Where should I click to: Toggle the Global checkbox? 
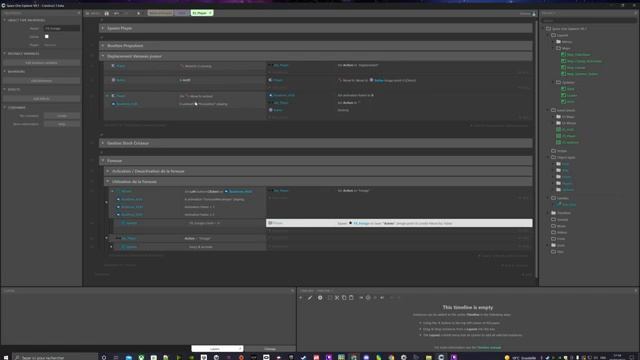click(x=47, y=37)
